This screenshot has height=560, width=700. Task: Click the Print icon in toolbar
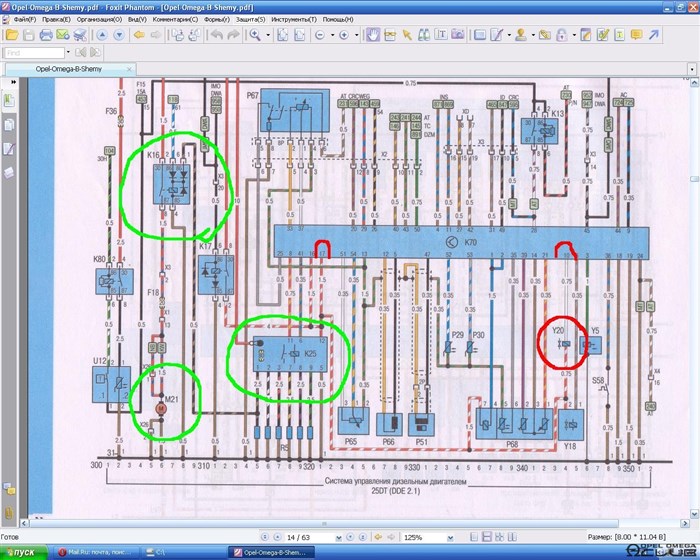(x=45, y=34)
